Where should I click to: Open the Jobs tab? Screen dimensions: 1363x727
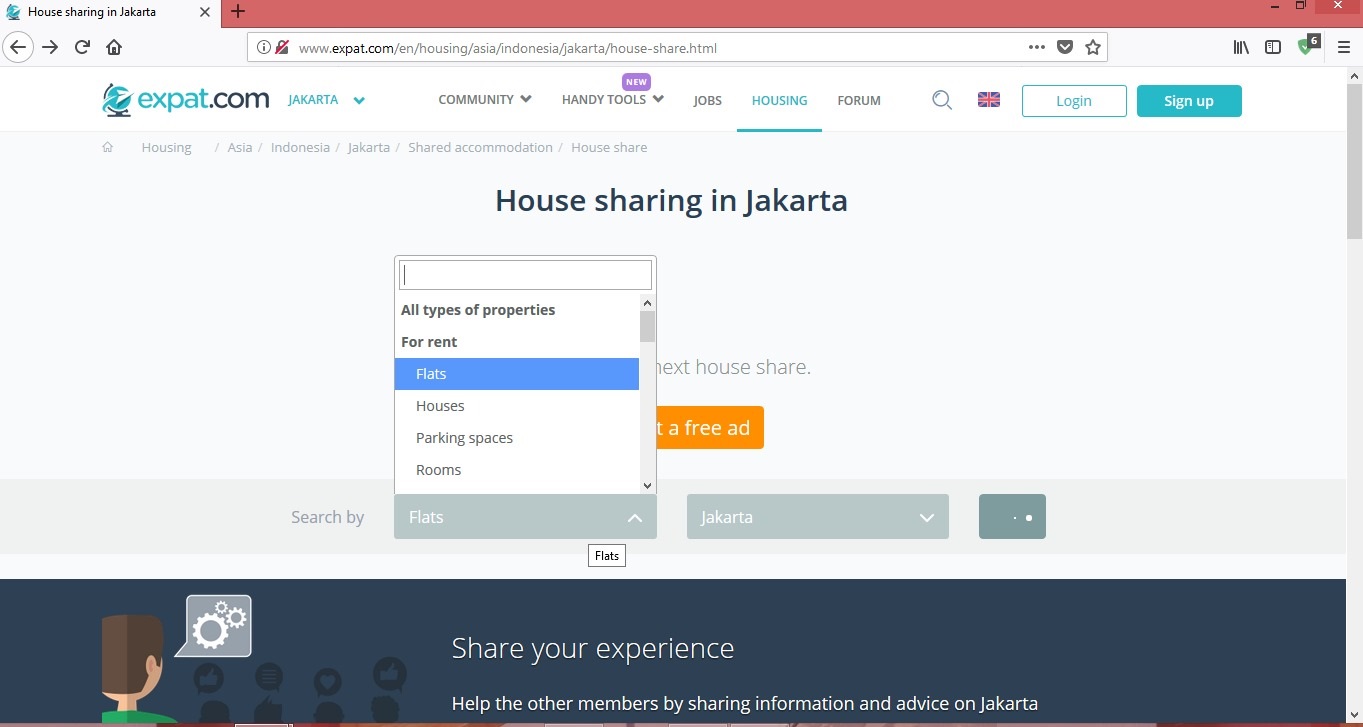click(707, 101)
